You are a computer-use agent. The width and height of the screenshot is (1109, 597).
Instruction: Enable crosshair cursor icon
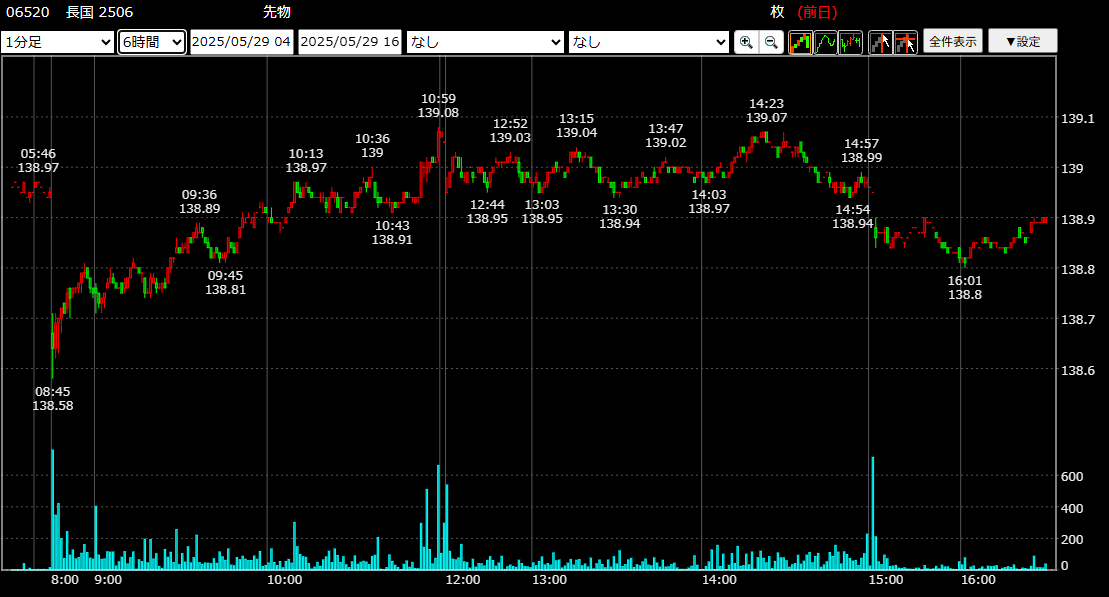tap(905, 42)
